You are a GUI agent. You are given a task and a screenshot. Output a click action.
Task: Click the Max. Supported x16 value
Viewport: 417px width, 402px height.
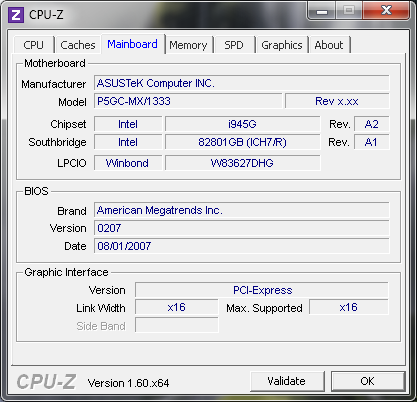(349, 307)
